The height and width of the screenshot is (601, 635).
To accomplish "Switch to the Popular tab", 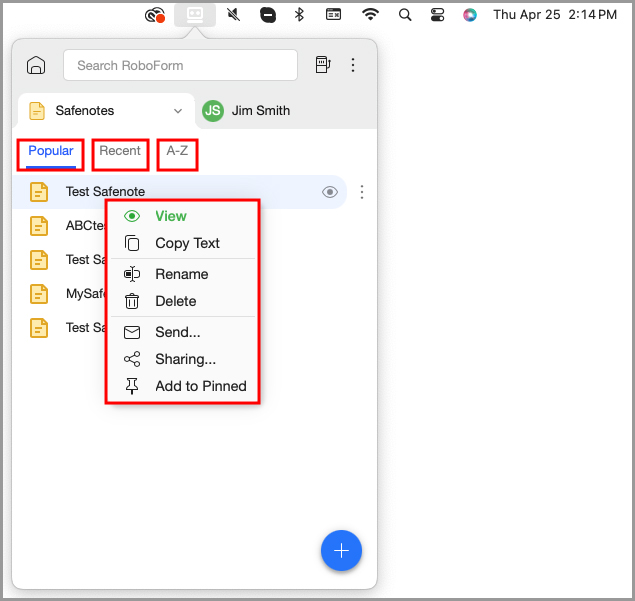I will coord(51,151).
